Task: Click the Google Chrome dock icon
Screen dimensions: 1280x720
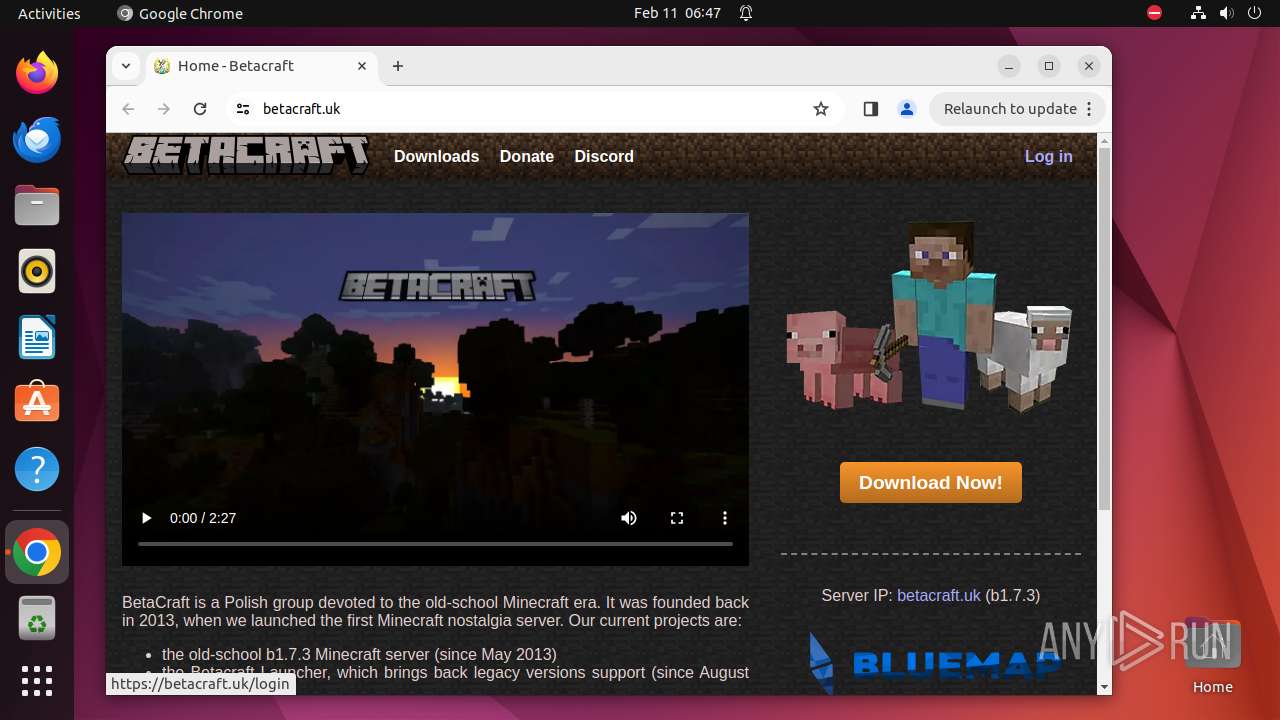Action: (x=37, y=552)
